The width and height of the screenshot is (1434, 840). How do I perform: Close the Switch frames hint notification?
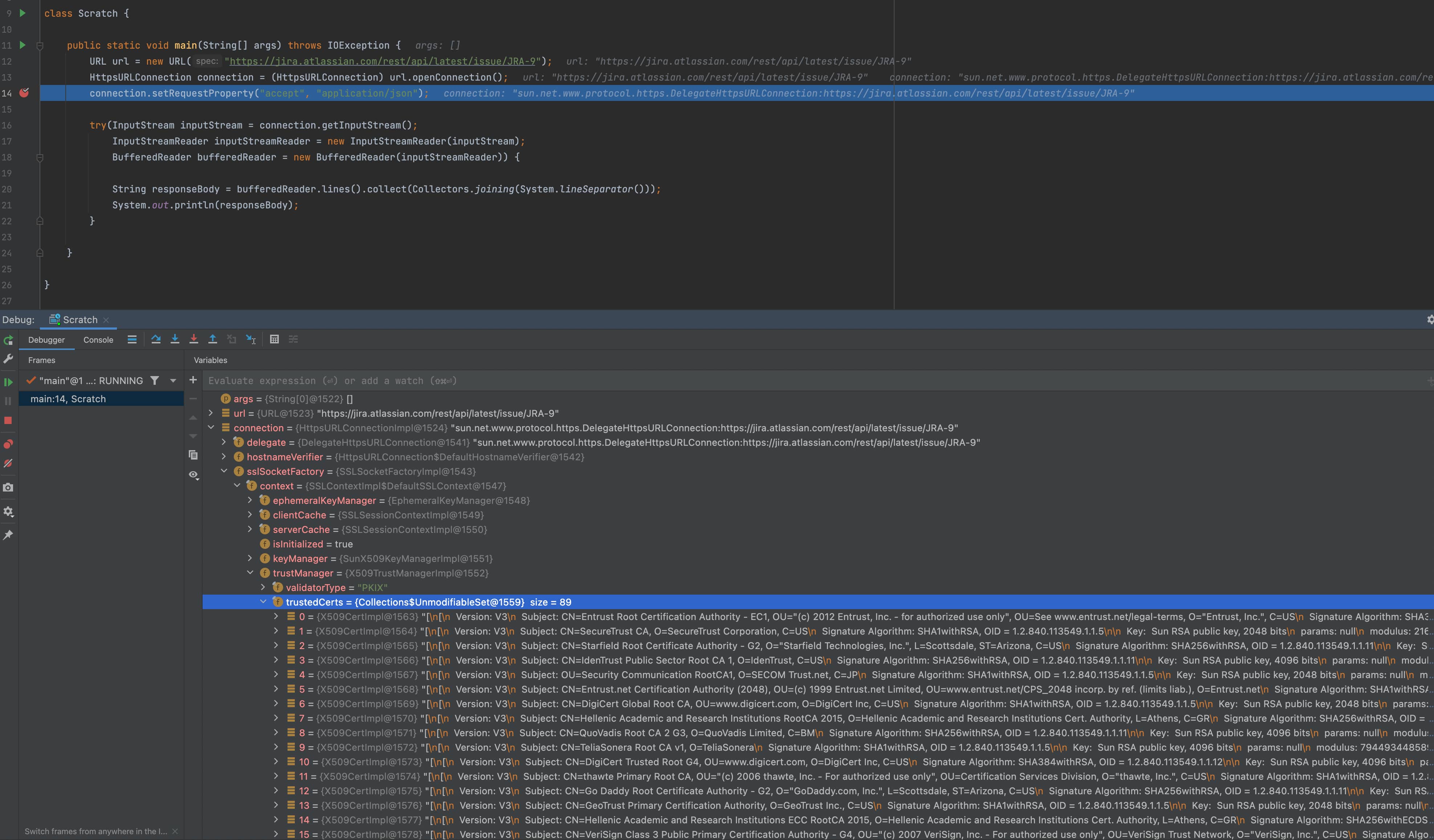click(x=175, y=831)
